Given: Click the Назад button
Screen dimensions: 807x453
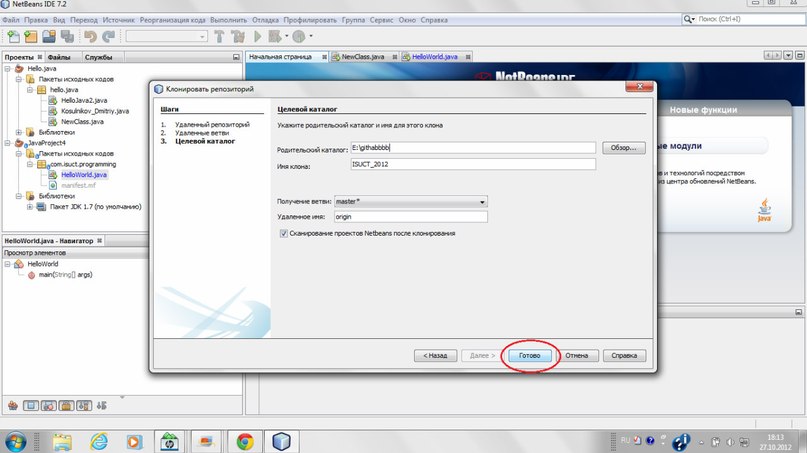Looking at the screenshot, I should 435,355.
